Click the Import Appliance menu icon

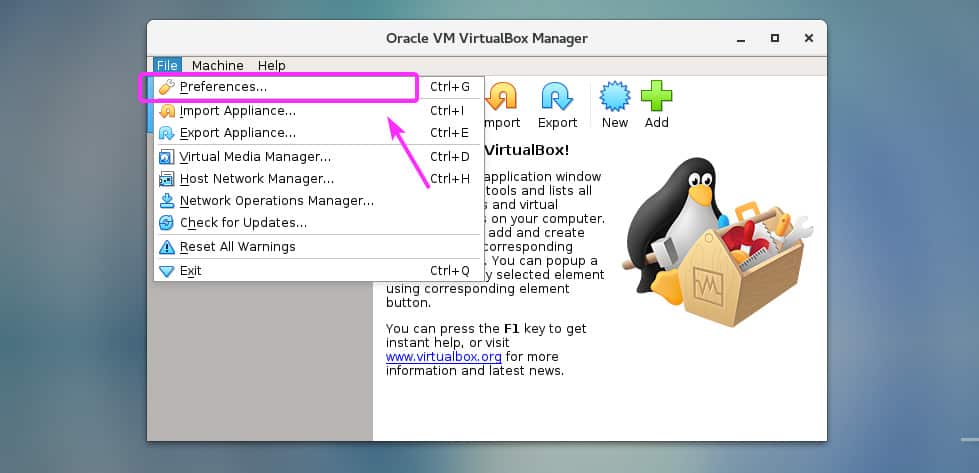point(167,111)
